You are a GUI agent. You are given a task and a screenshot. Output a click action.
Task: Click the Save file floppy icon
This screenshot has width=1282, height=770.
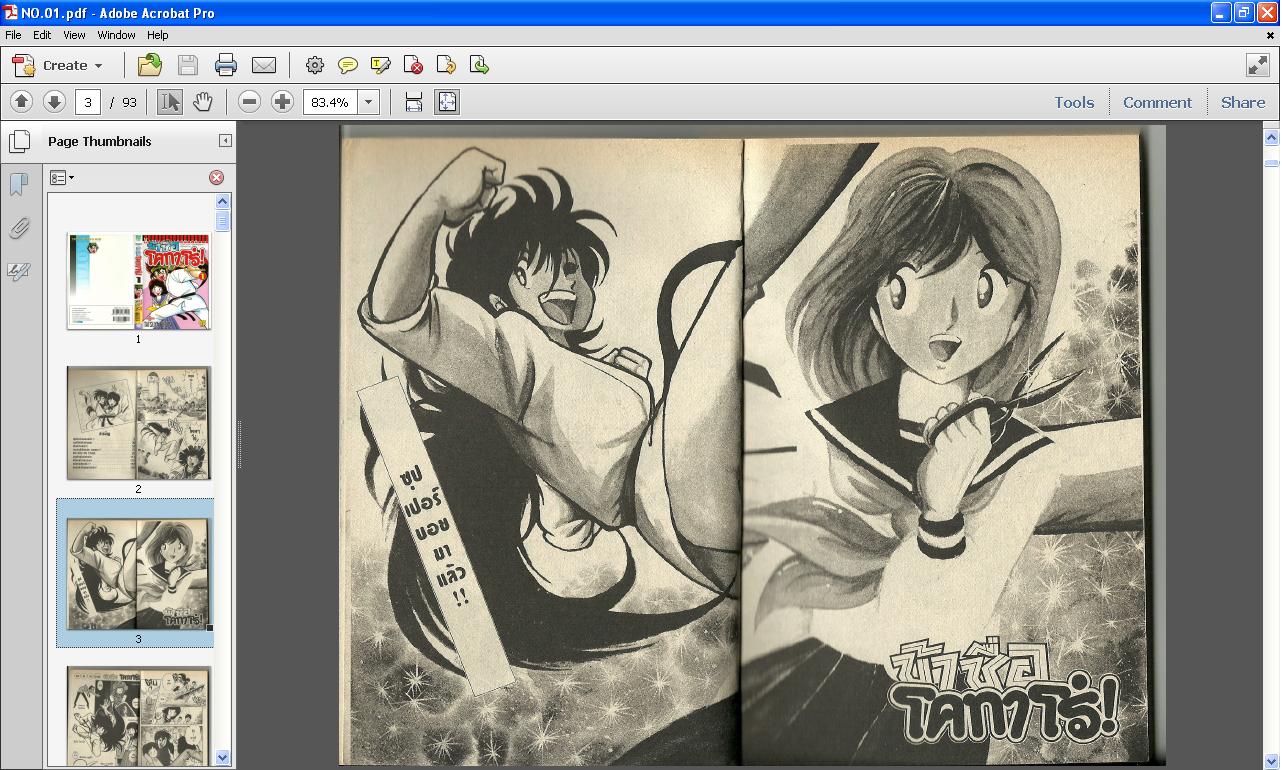click(188, 65)
